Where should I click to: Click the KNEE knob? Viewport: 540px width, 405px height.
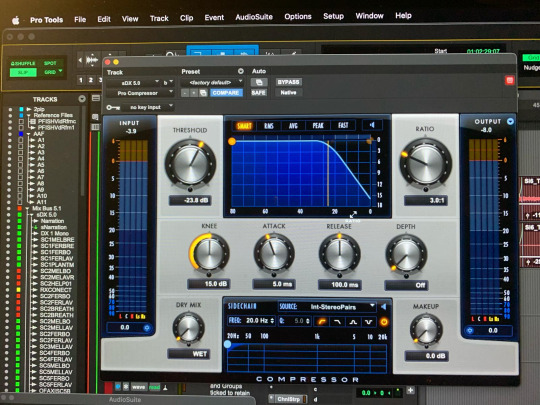(209, 254)
